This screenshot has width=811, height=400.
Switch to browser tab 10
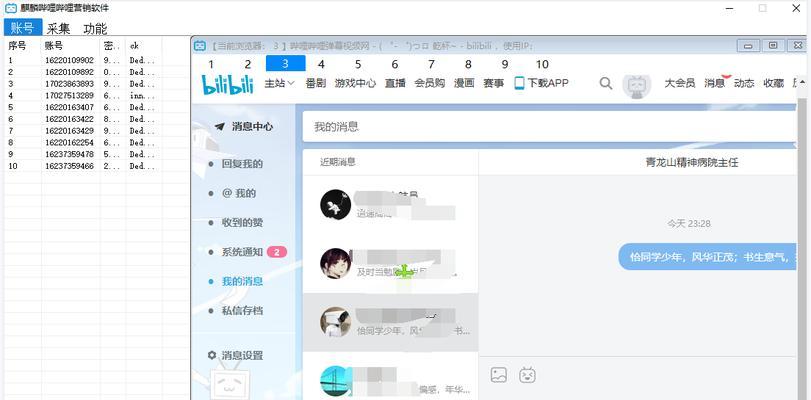(542, 64)
